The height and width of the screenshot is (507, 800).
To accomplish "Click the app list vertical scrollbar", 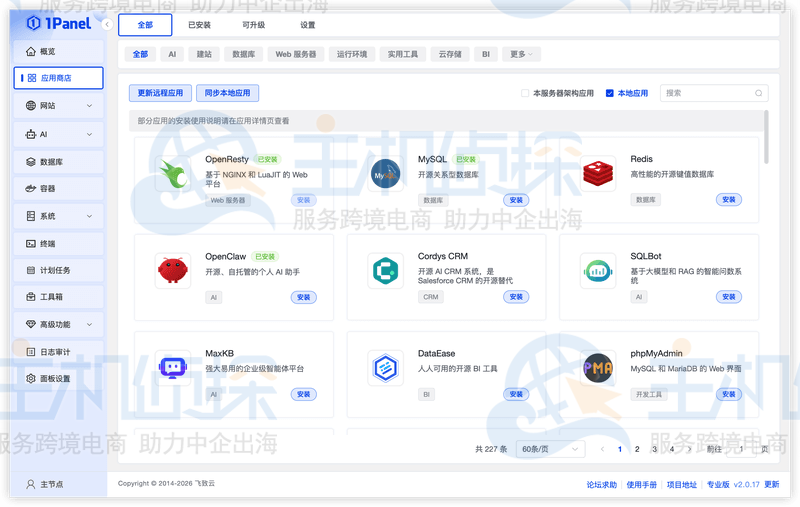I will (766, 137).
